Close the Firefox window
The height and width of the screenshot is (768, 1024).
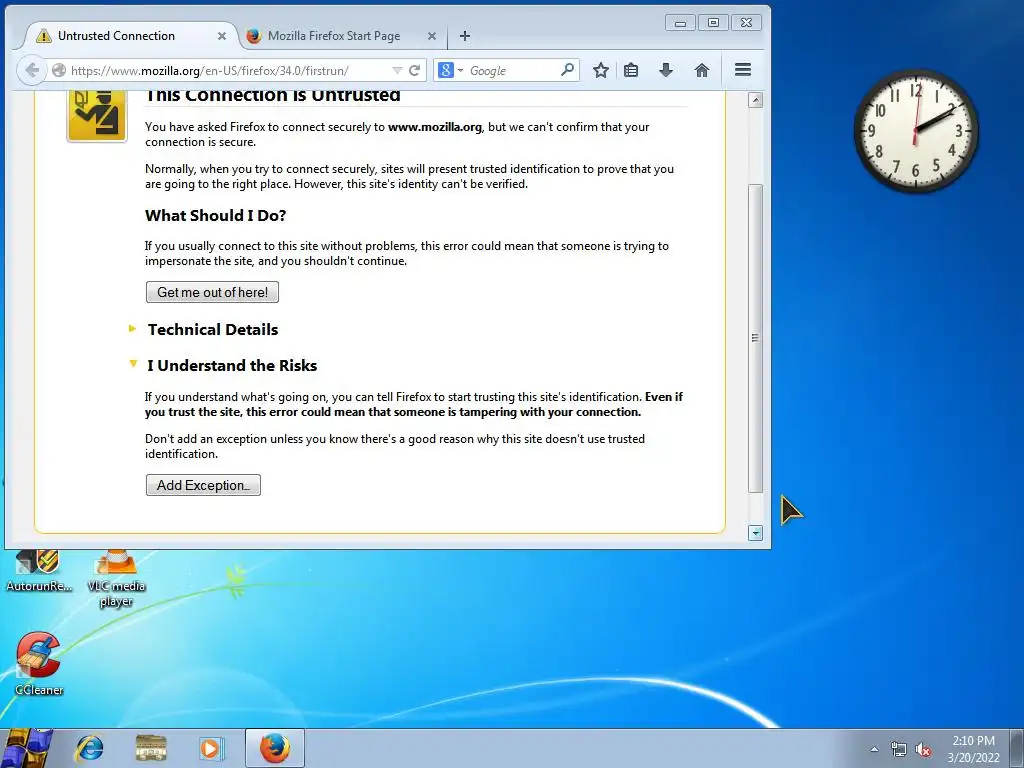pos(746,23)
